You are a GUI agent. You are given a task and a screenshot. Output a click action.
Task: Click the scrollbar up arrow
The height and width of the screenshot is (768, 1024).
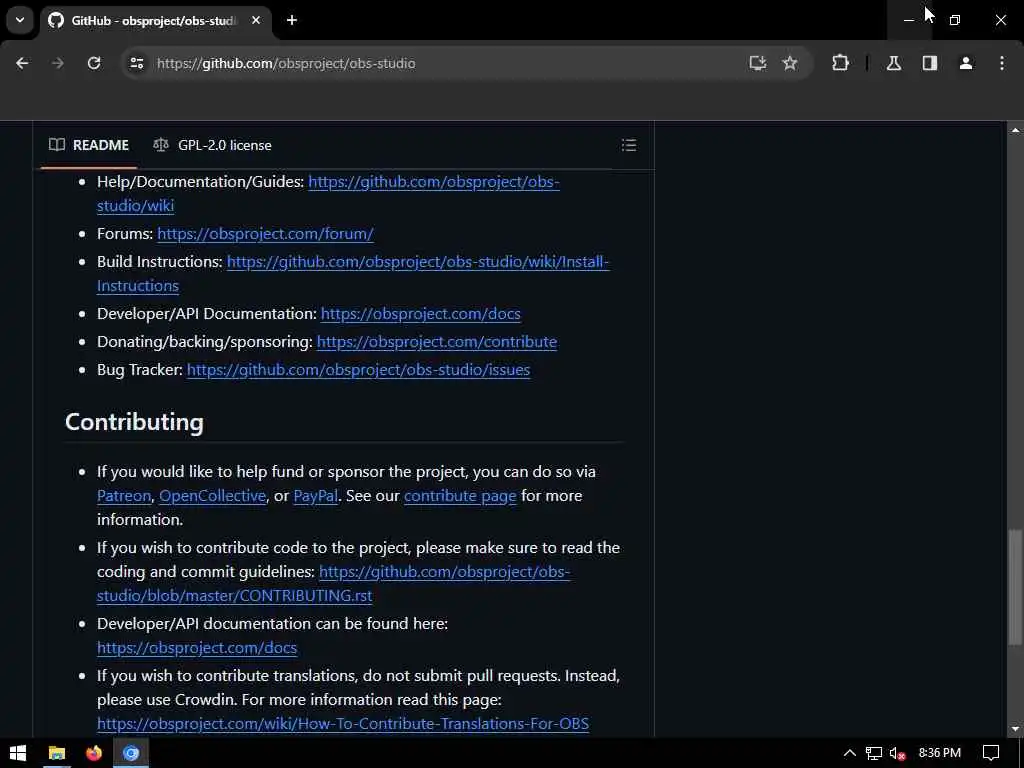click(1015, 130)
